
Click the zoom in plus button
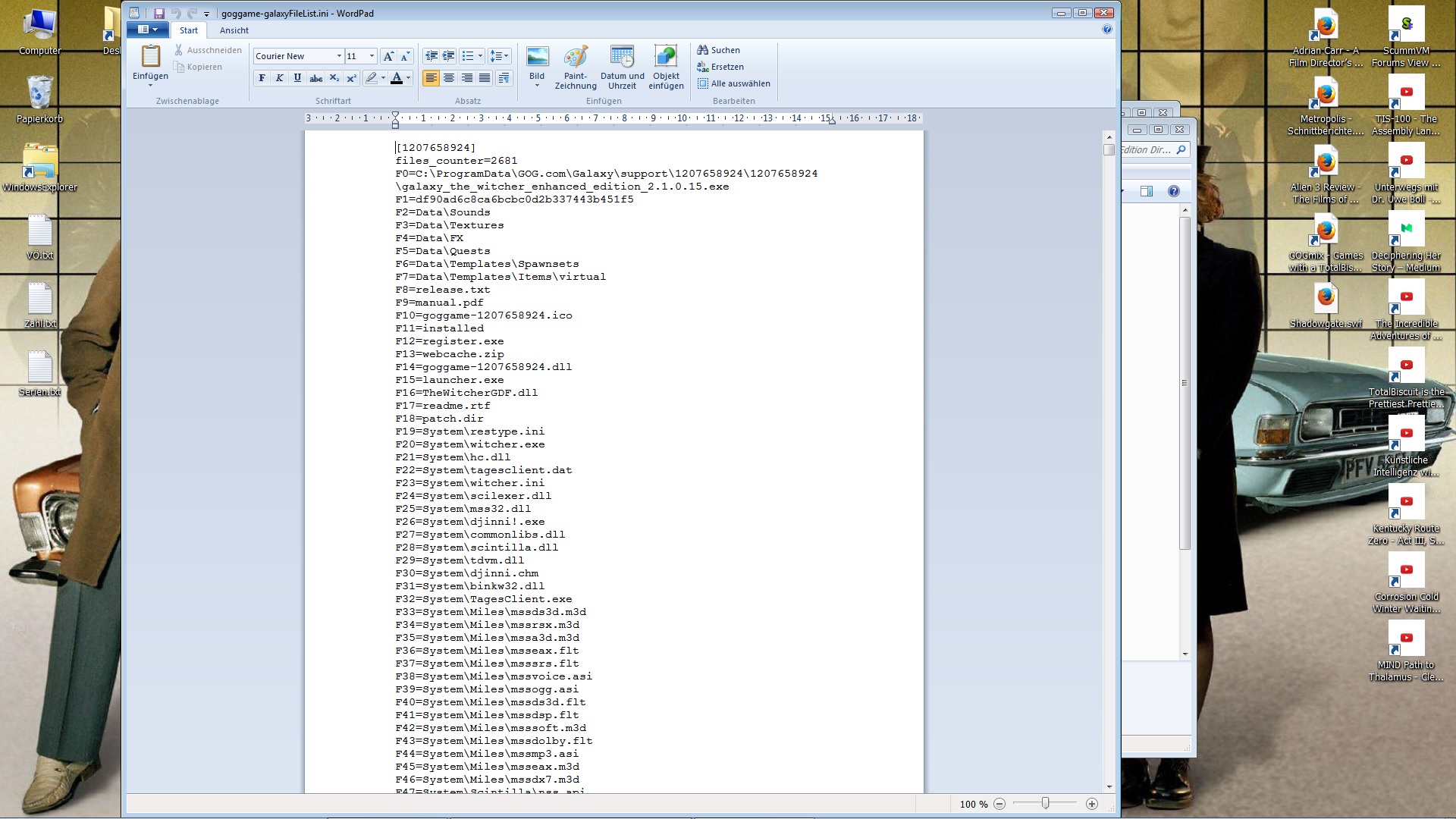click(x=1092, y=804)
